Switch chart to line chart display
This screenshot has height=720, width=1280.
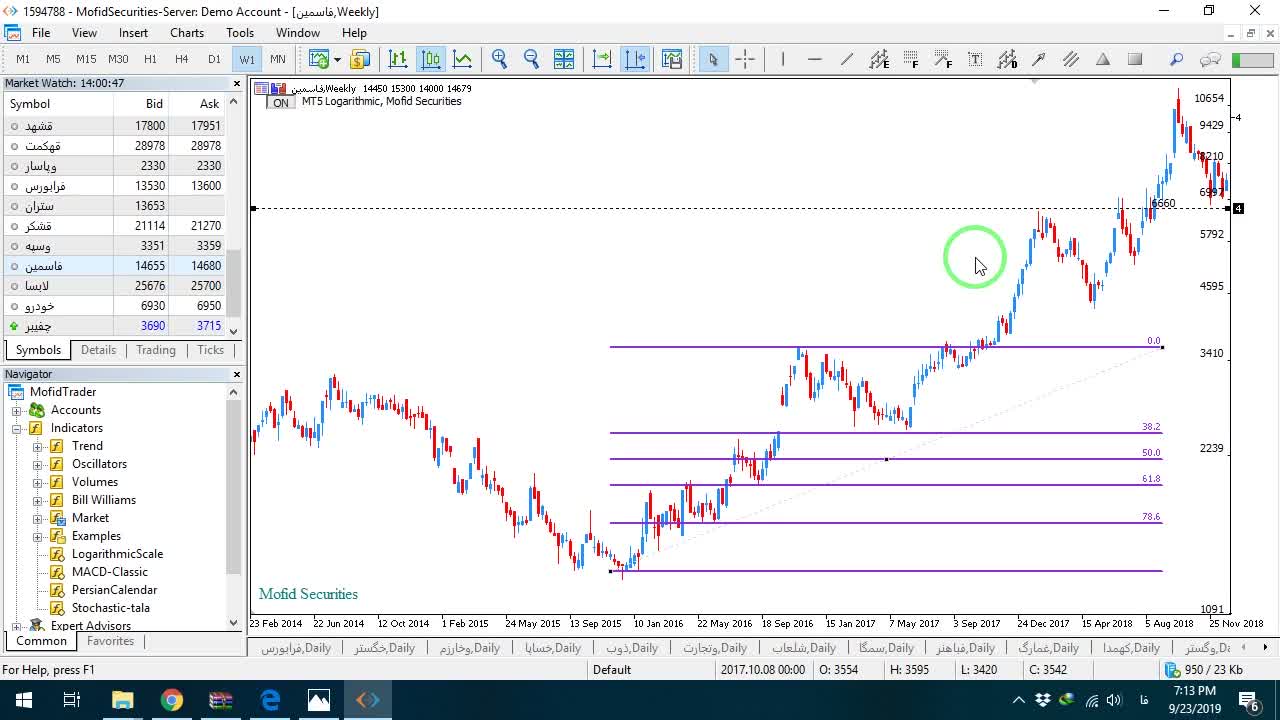point(462,59)
